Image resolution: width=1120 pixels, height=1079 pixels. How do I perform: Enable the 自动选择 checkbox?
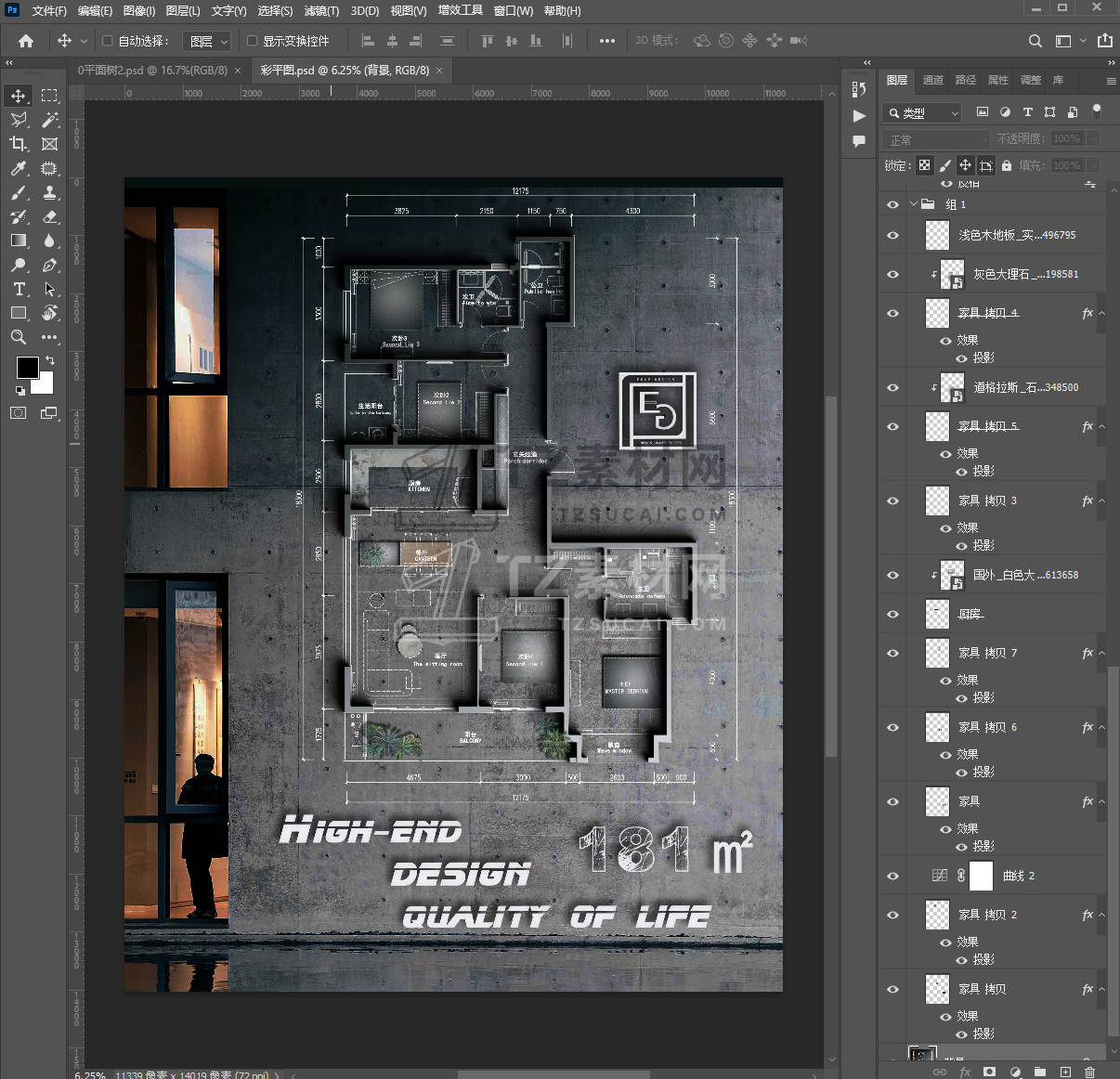coord(108,41)
